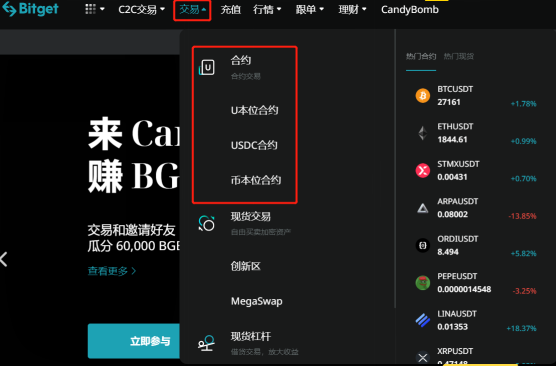Click the futures contract U icon
The width and height of the screenshot is (556, 366).
click(207, 67)
